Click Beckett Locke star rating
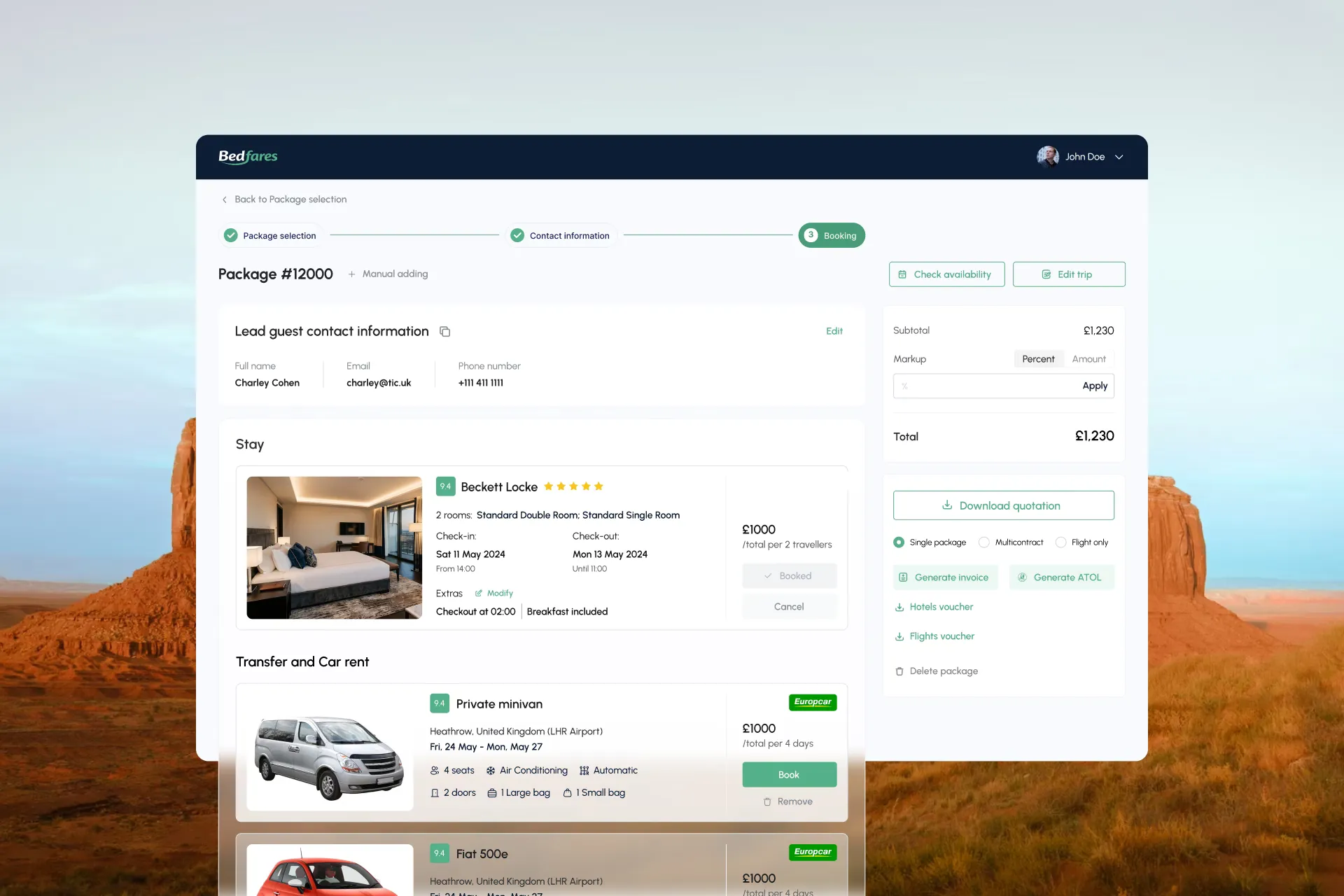The width and height of the screenshot is (1344, 896). click(573, 486)
